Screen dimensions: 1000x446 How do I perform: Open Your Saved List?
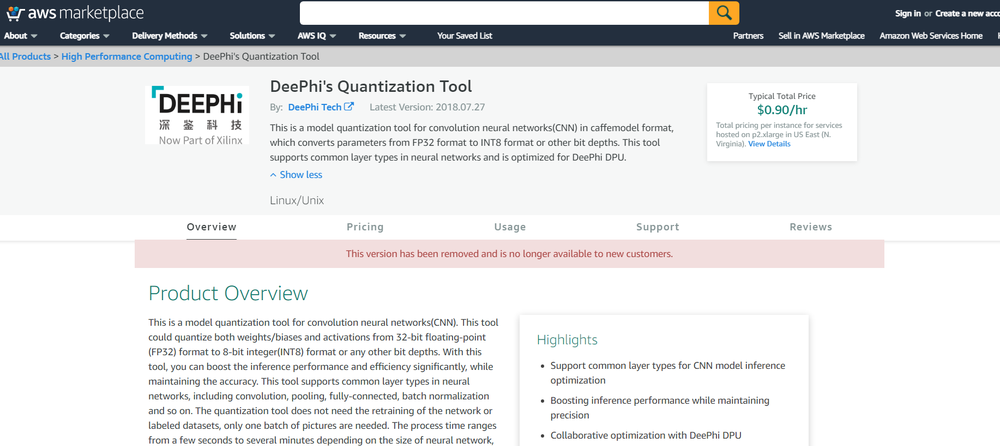pos(464,36)
